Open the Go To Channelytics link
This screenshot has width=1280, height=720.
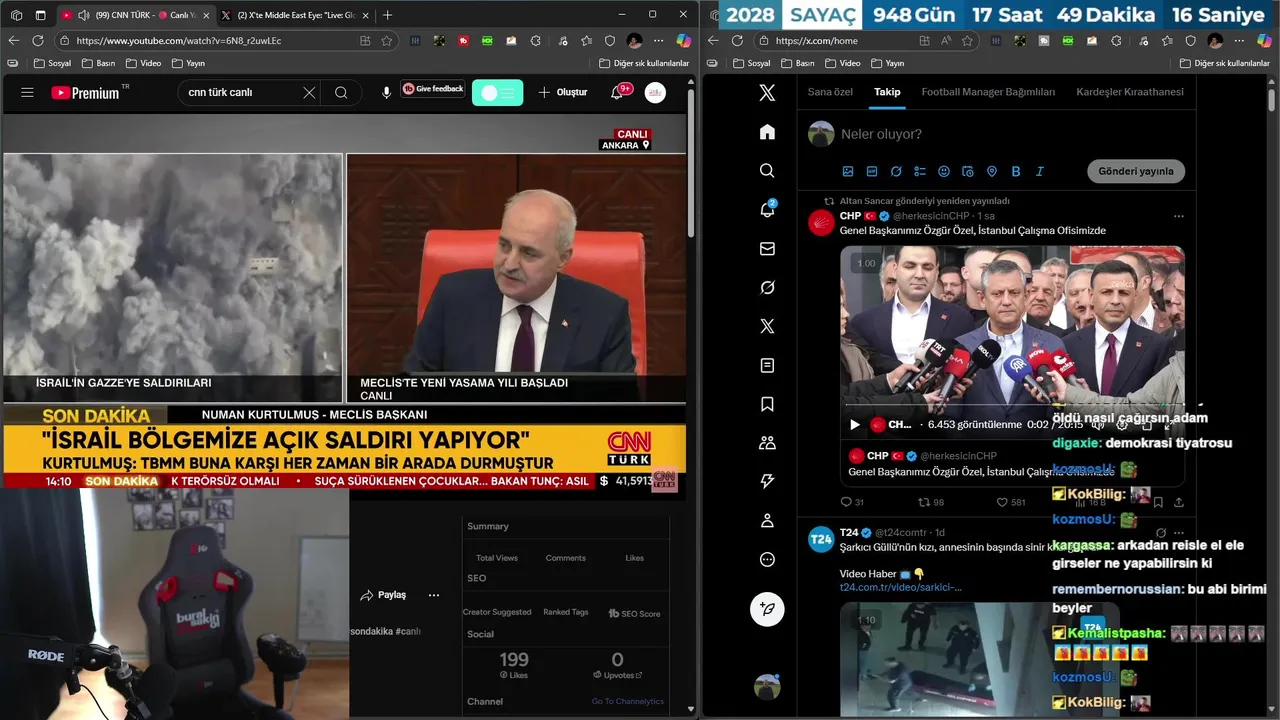(x=627, y=701)
